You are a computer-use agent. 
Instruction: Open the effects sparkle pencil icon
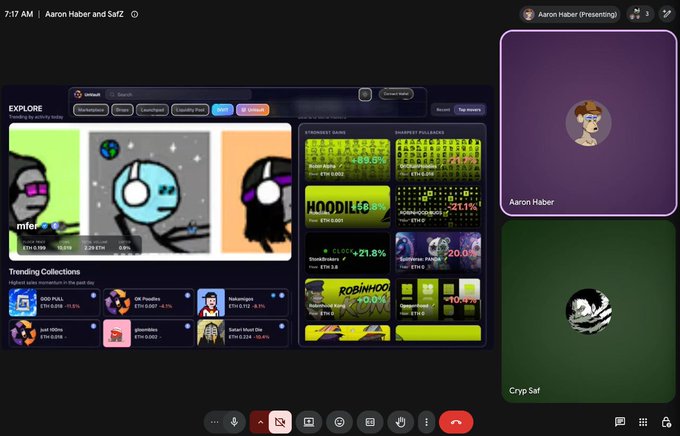667,14
